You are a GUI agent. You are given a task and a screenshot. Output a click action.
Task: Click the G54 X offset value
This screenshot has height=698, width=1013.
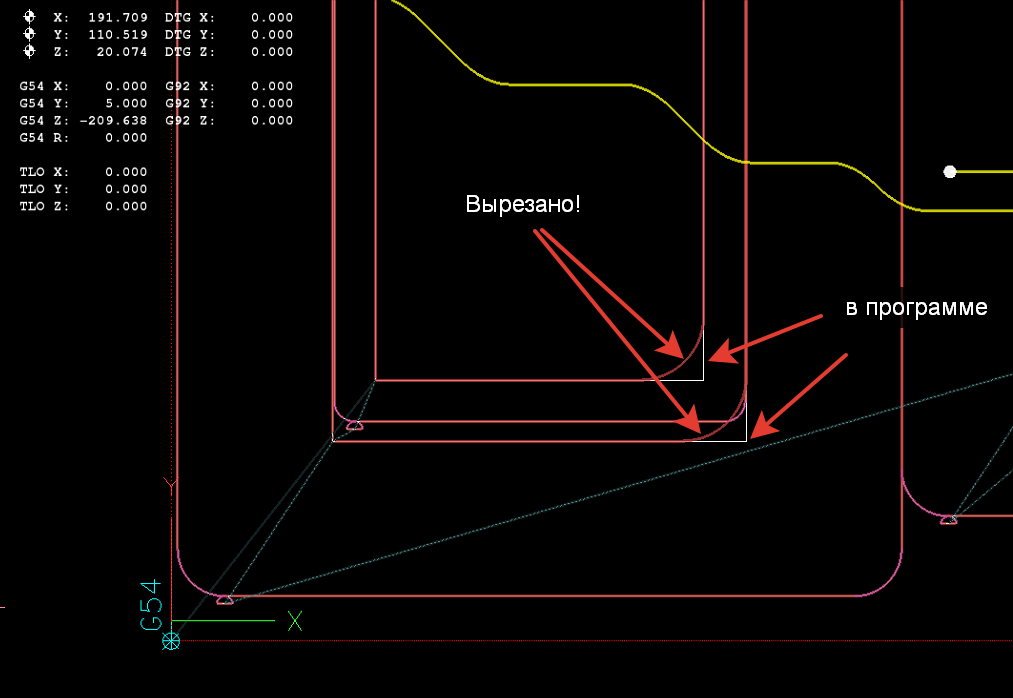tap(126, 86)
